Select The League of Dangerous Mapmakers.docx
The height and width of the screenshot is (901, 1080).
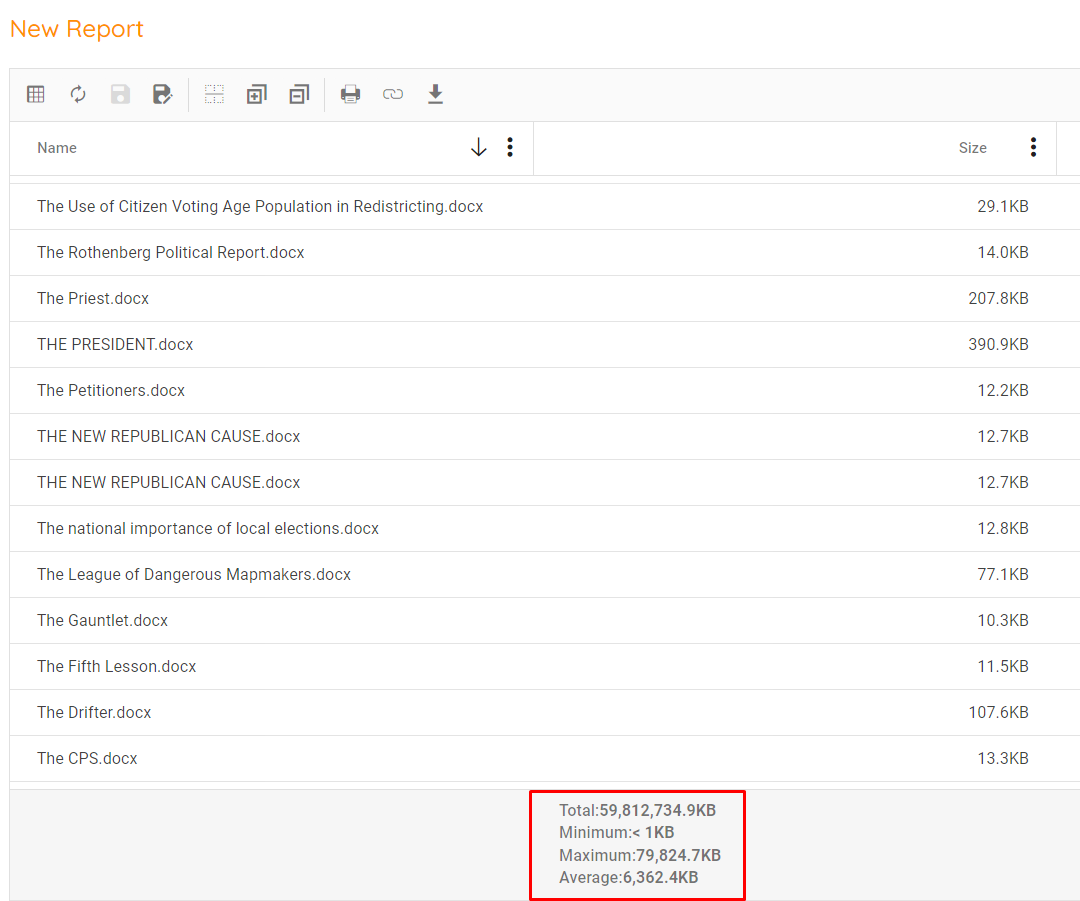click(x=194, y=574)
